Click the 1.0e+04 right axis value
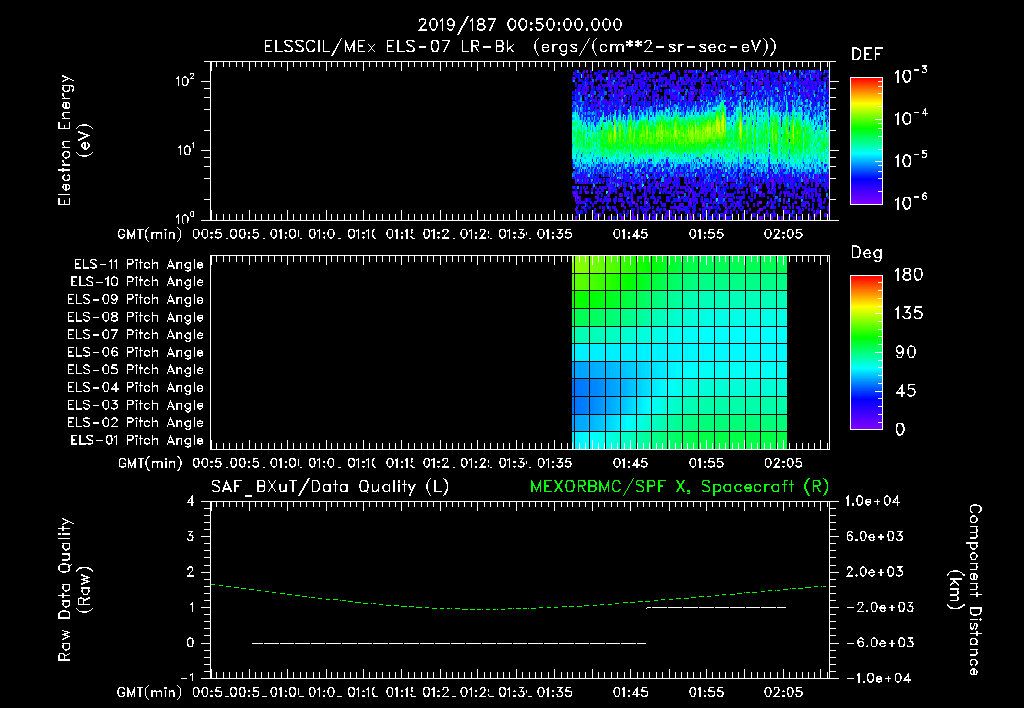 tap(872, 501)
